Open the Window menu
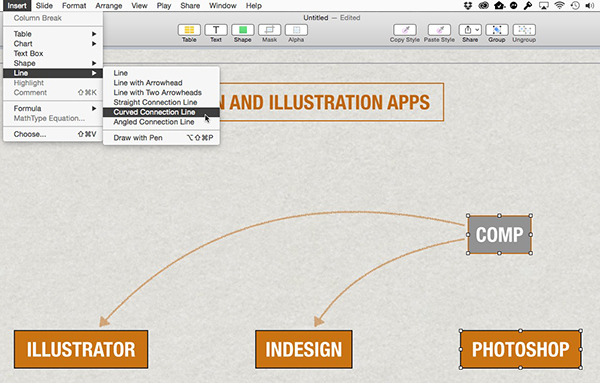This screenshot has height=383, width=600. tap(223, 5)
